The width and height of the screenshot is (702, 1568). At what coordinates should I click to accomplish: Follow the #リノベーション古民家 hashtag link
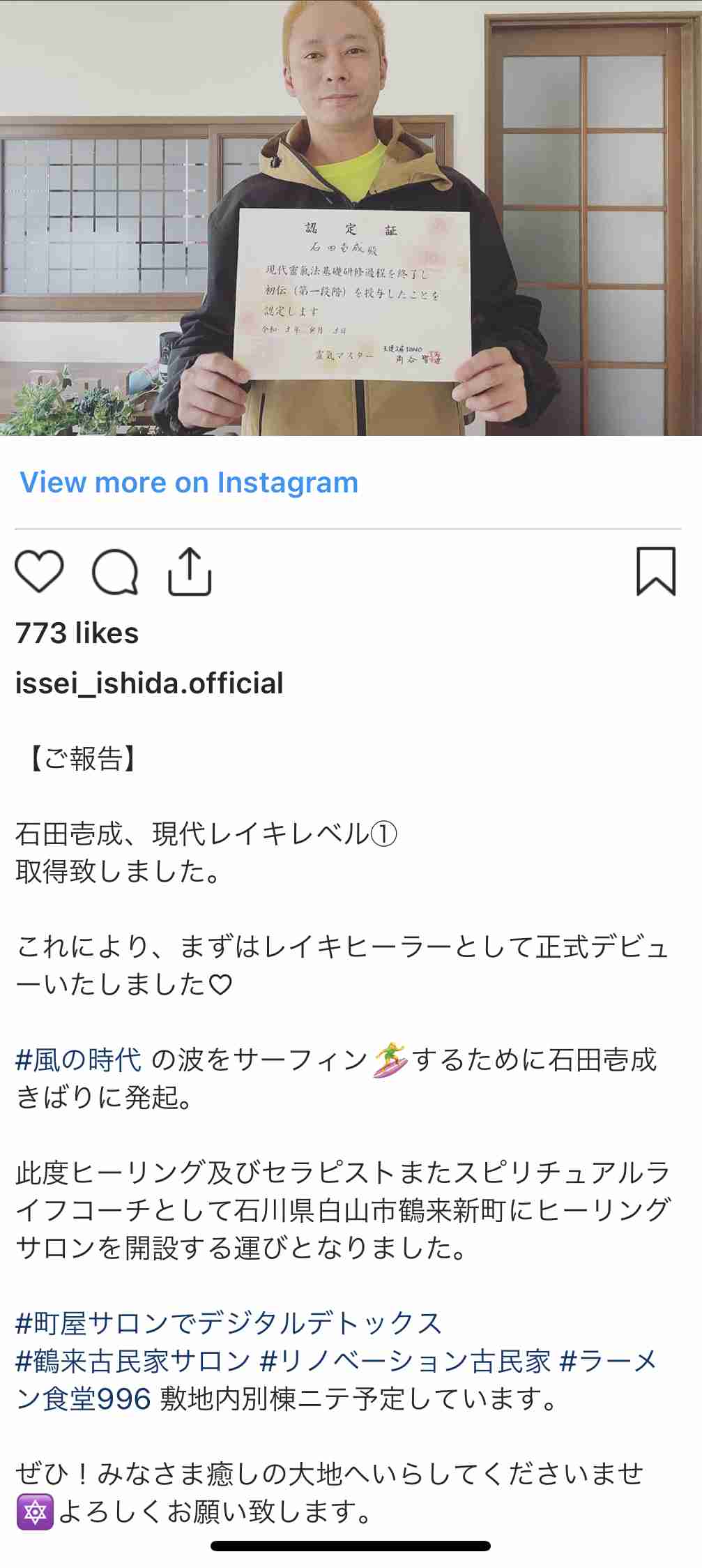[404, 1361]
